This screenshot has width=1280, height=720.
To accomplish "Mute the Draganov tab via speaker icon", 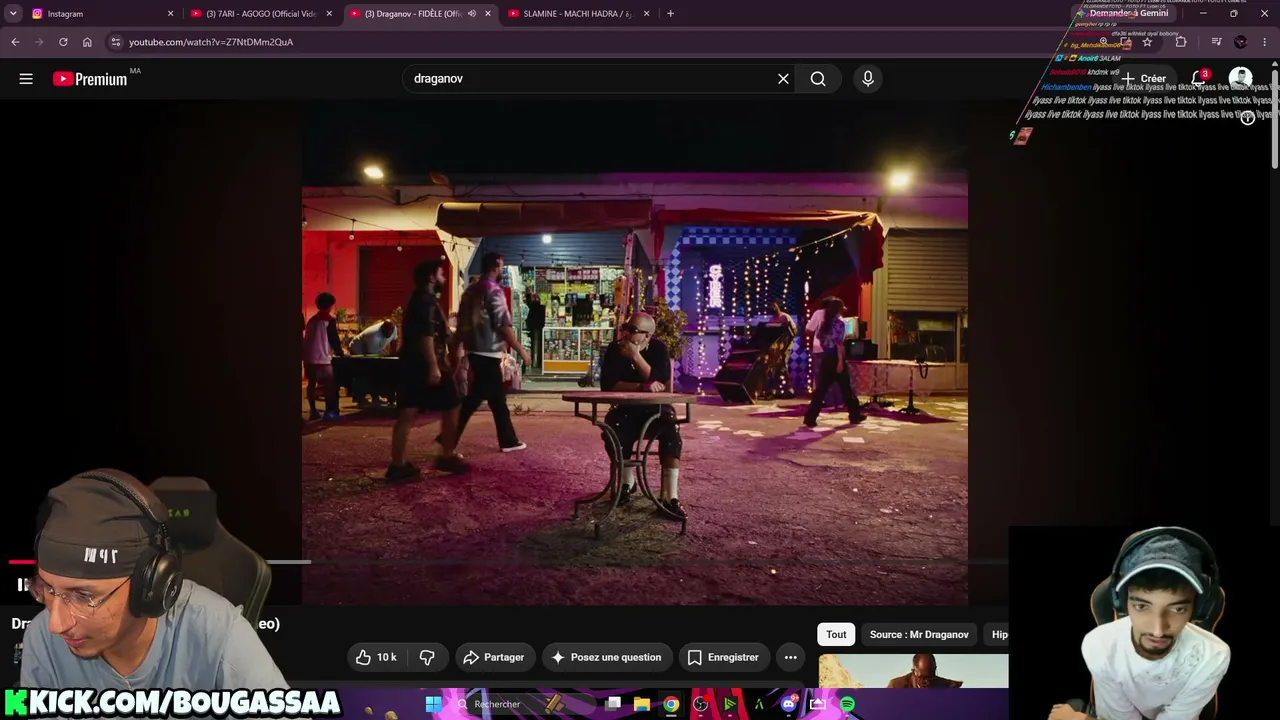I will pos(471,14).
